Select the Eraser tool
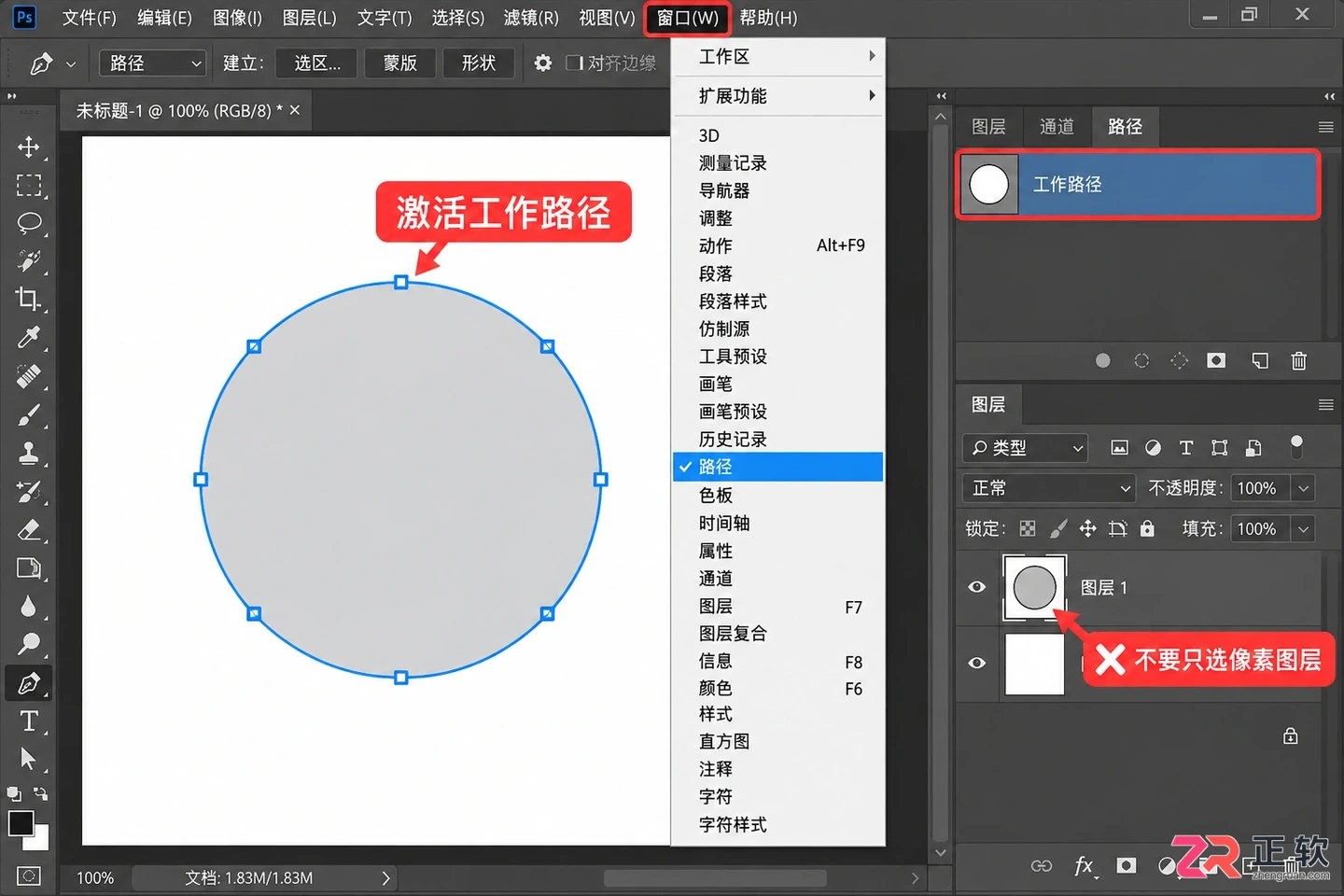This screenshot has height=896, width=1344. [x=29, y=530]
